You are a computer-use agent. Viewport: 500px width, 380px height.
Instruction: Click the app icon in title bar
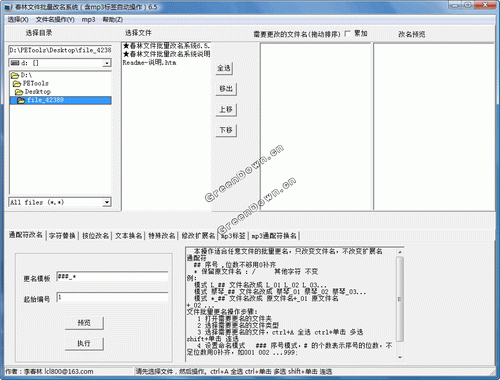pyautogui.click(x=9, y=7)
